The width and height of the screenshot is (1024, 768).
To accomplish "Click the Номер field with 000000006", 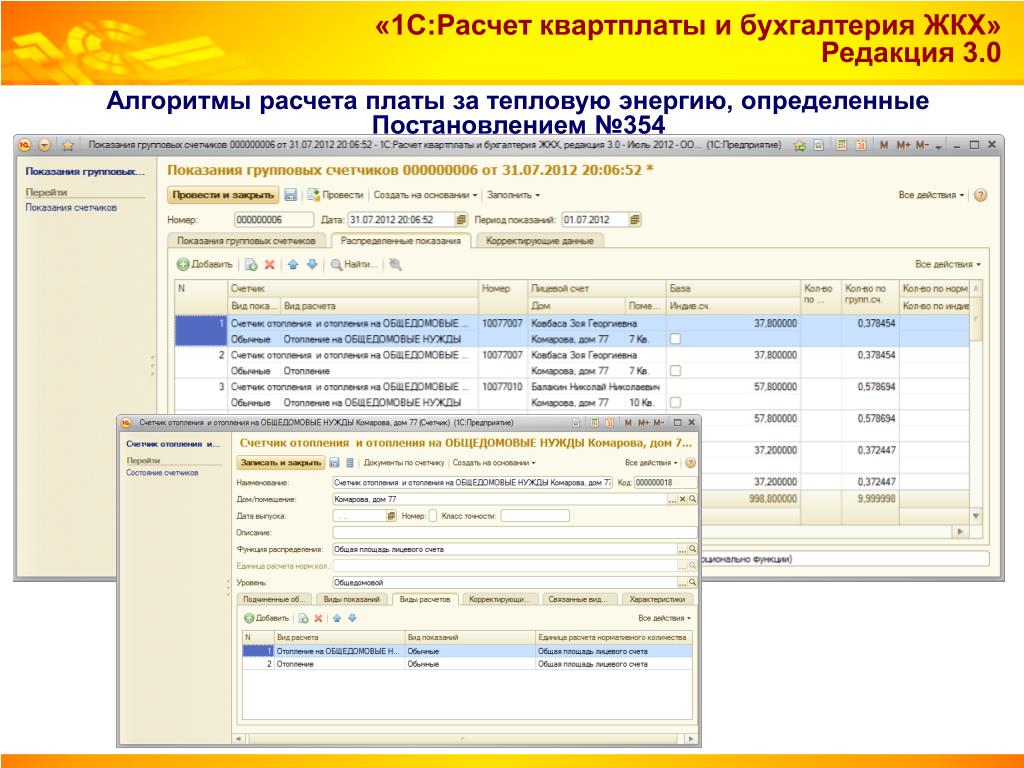I will 274,219.
